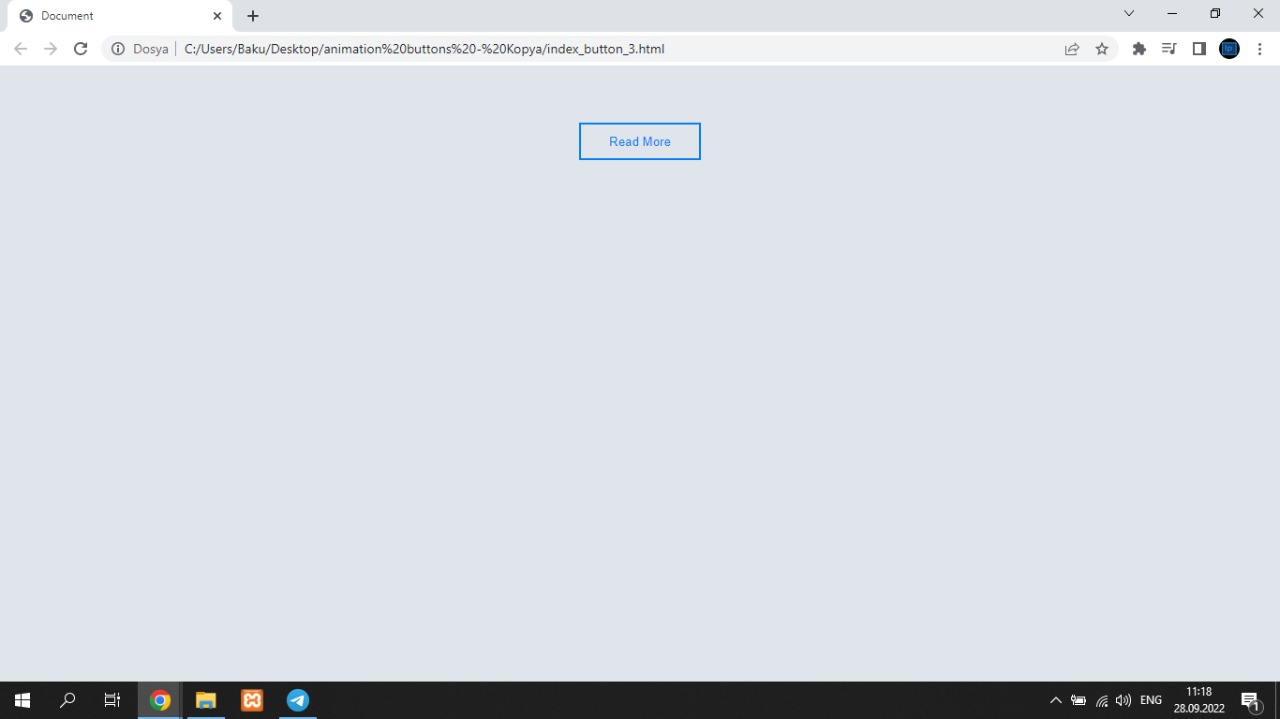Screen dimensions: 1280x719
Task: Open the site information icon near the address
Action: (x=118, y=48)
